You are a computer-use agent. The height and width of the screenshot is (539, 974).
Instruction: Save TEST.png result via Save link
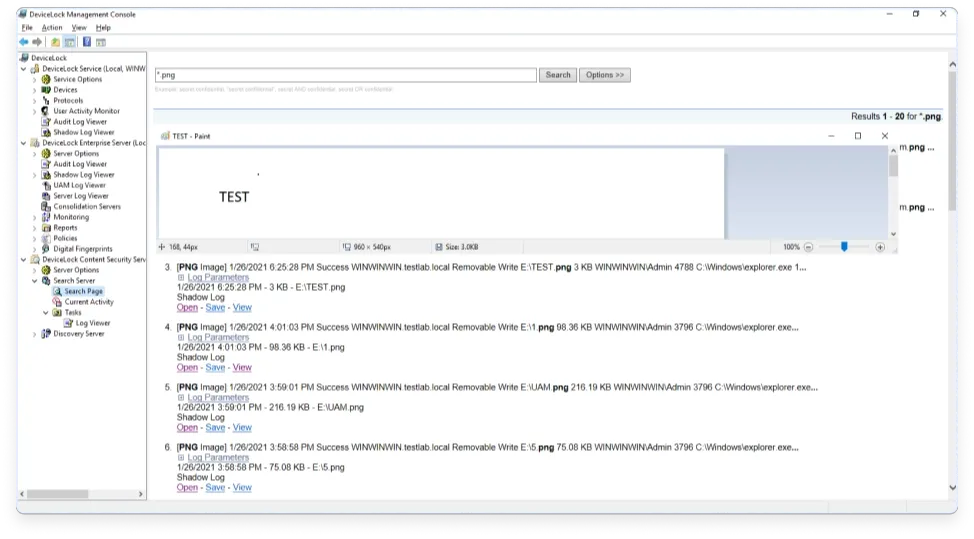[x=215, y=307]
